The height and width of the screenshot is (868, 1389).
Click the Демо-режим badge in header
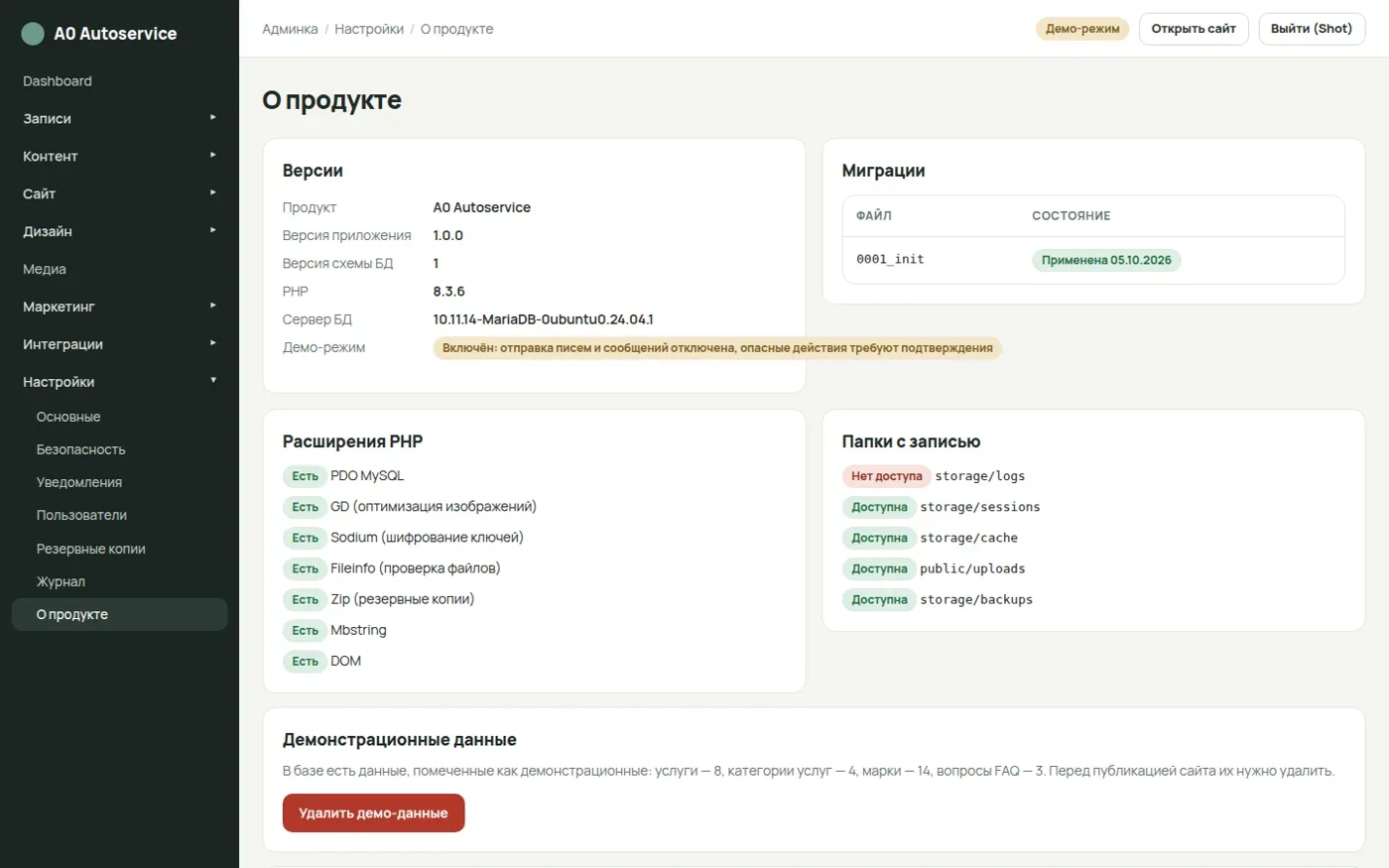pyautogui.click(x=1082, y=29)
